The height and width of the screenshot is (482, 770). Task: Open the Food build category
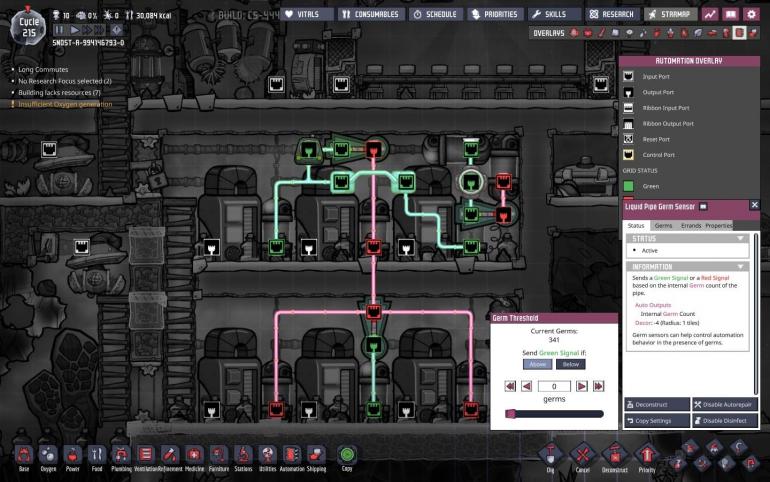[x=97, y=456]
